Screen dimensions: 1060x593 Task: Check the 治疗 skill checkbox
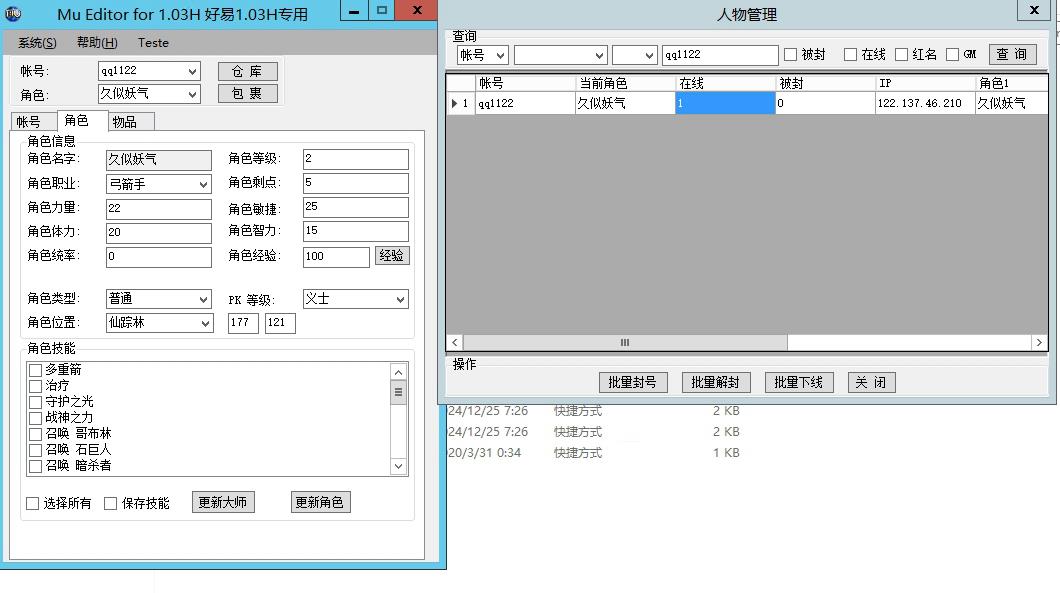click(x=36, y=386)
